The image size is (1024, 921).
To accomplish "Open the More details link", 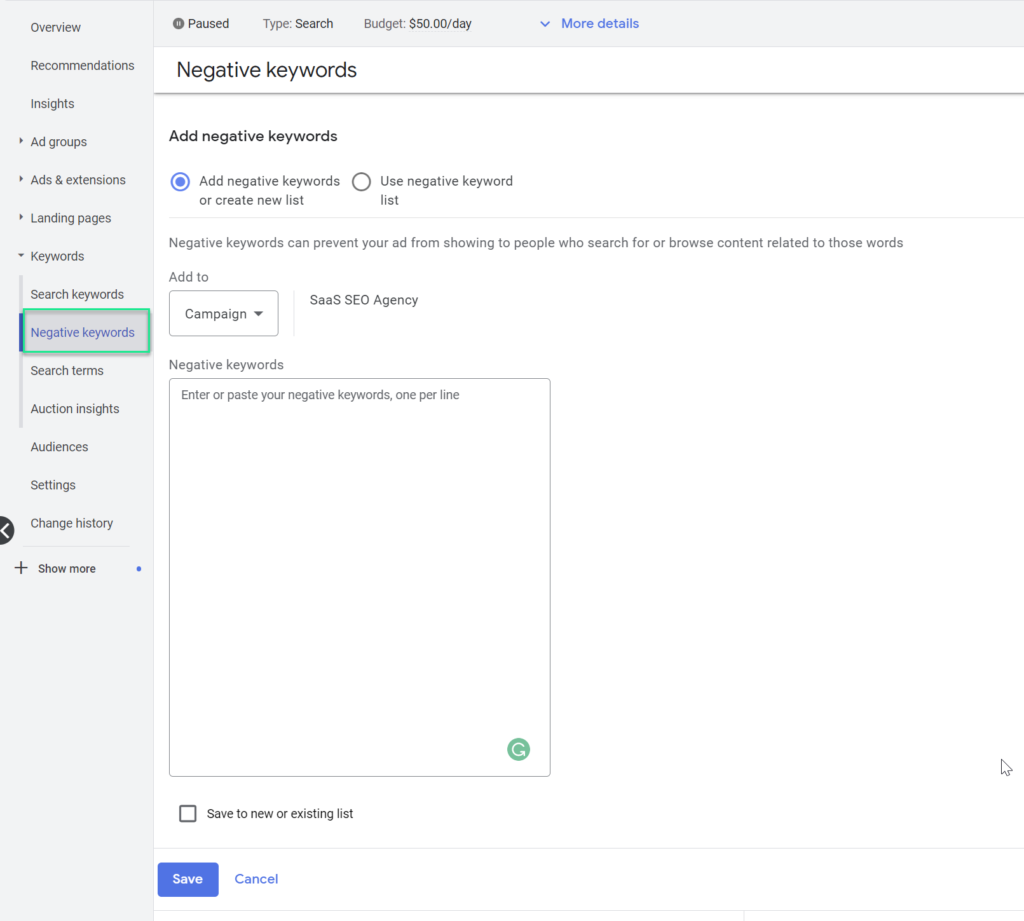I will pos(600,24).
